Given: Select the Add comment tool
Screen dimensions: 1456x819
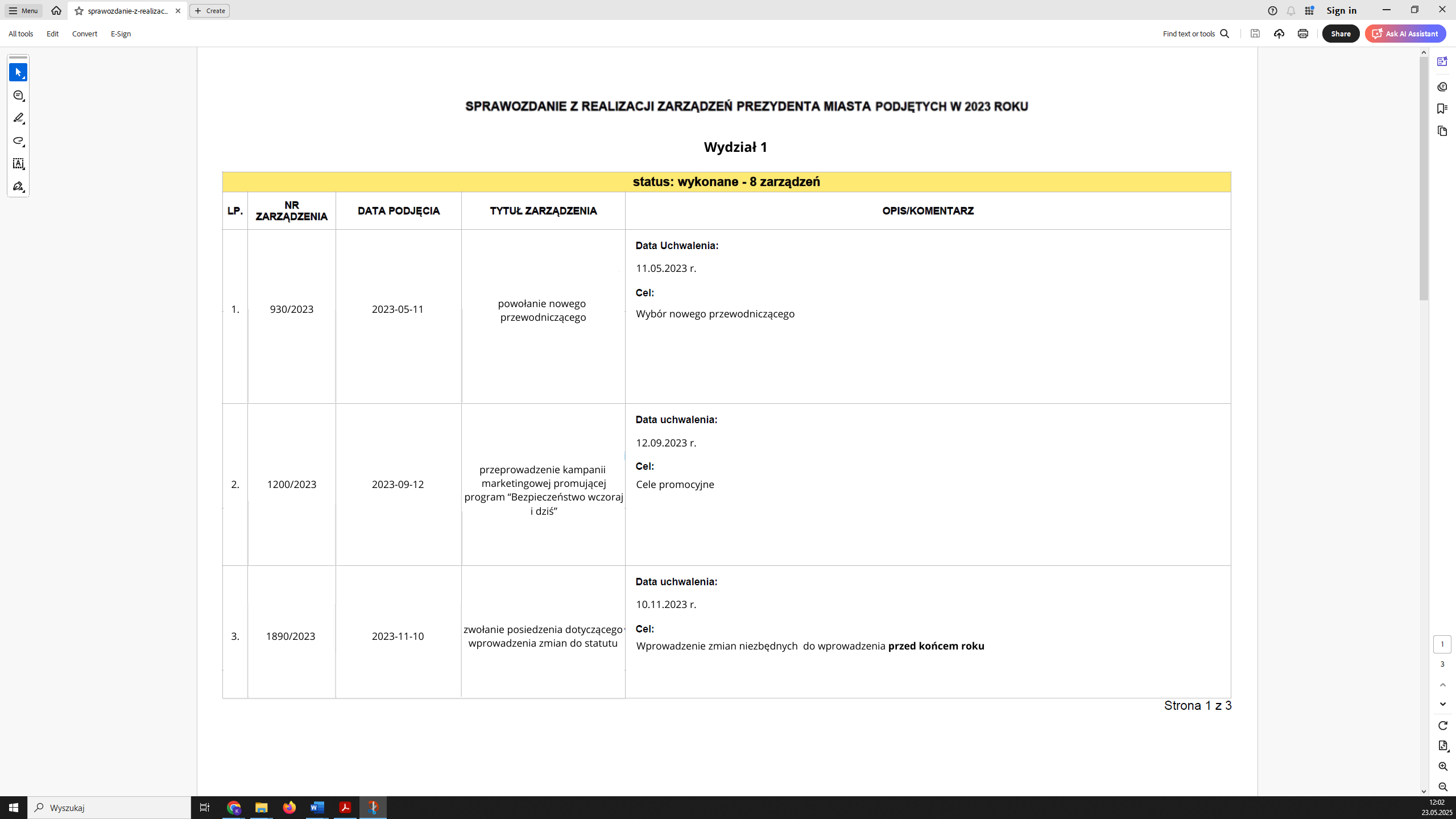Looking at the screenshot, I should [18, 96].
